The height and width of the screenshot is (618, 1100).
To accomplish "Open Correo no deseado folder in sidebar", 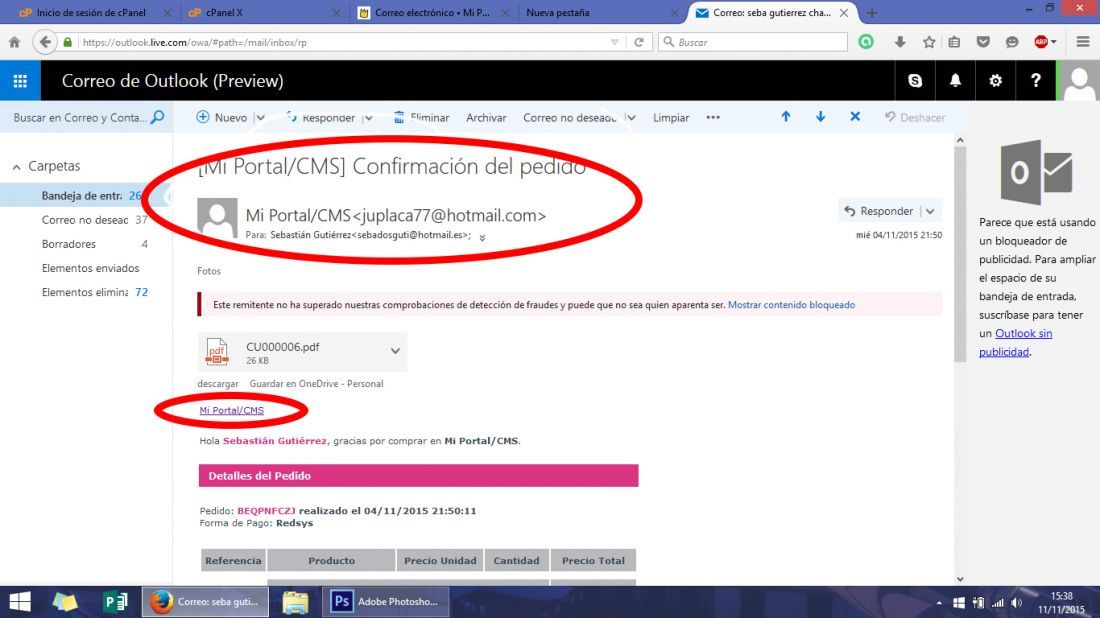I will [x=85, y=220].
